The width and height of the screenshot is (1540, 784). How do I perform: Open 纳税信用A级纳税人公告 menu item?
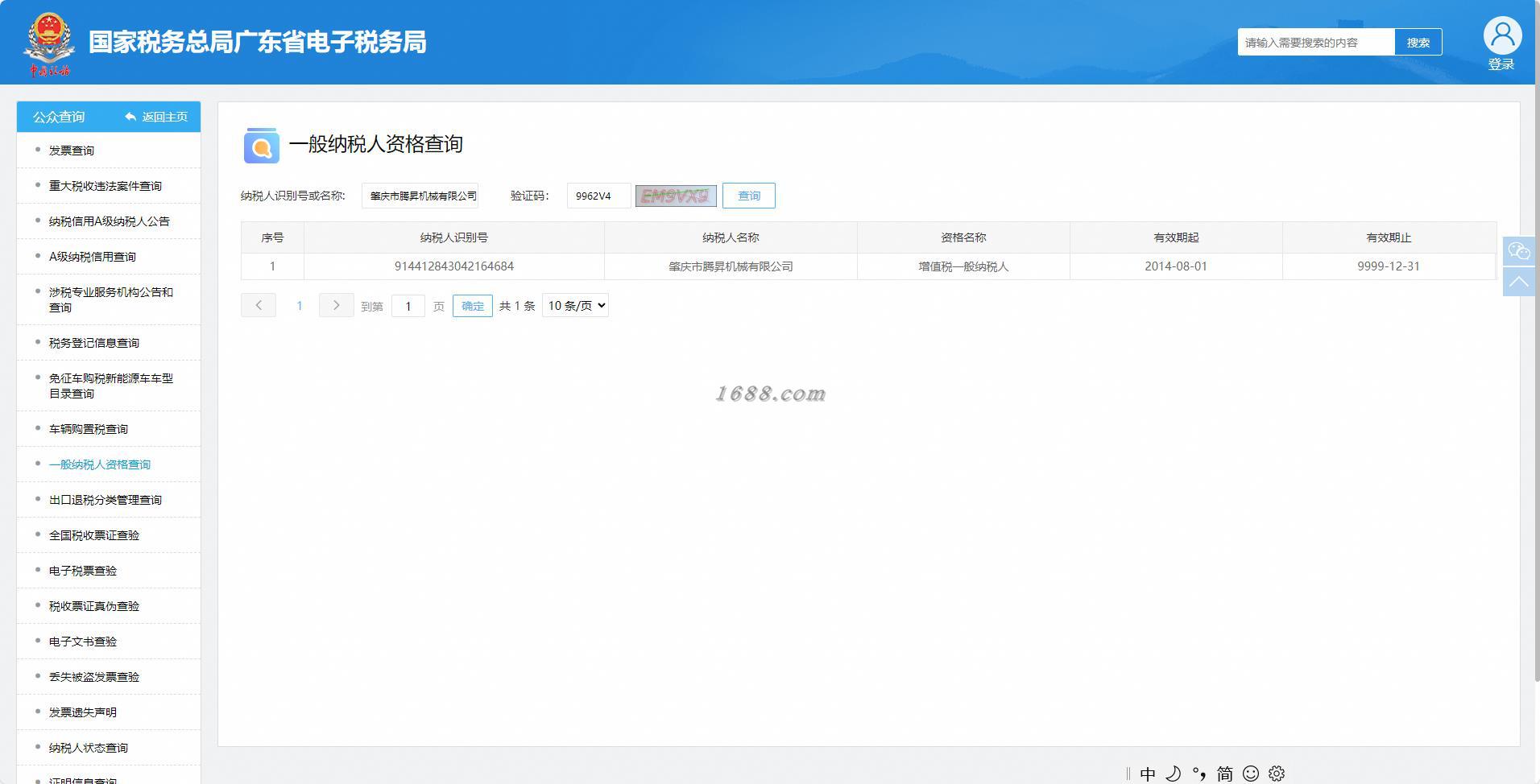click(109, 221)
